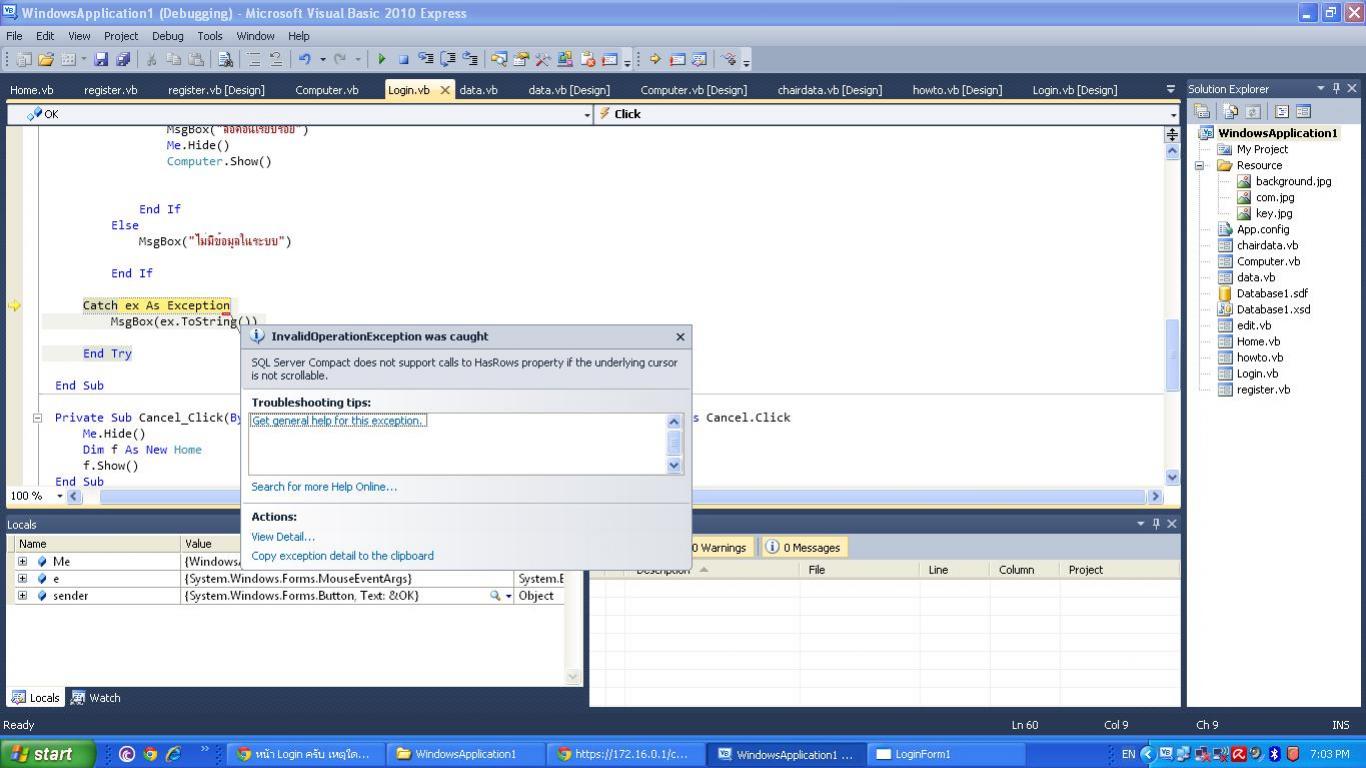Viewport: 1366px width, 768px height.
Task: Stop debugging with the square icon
Action: (404, 59)
